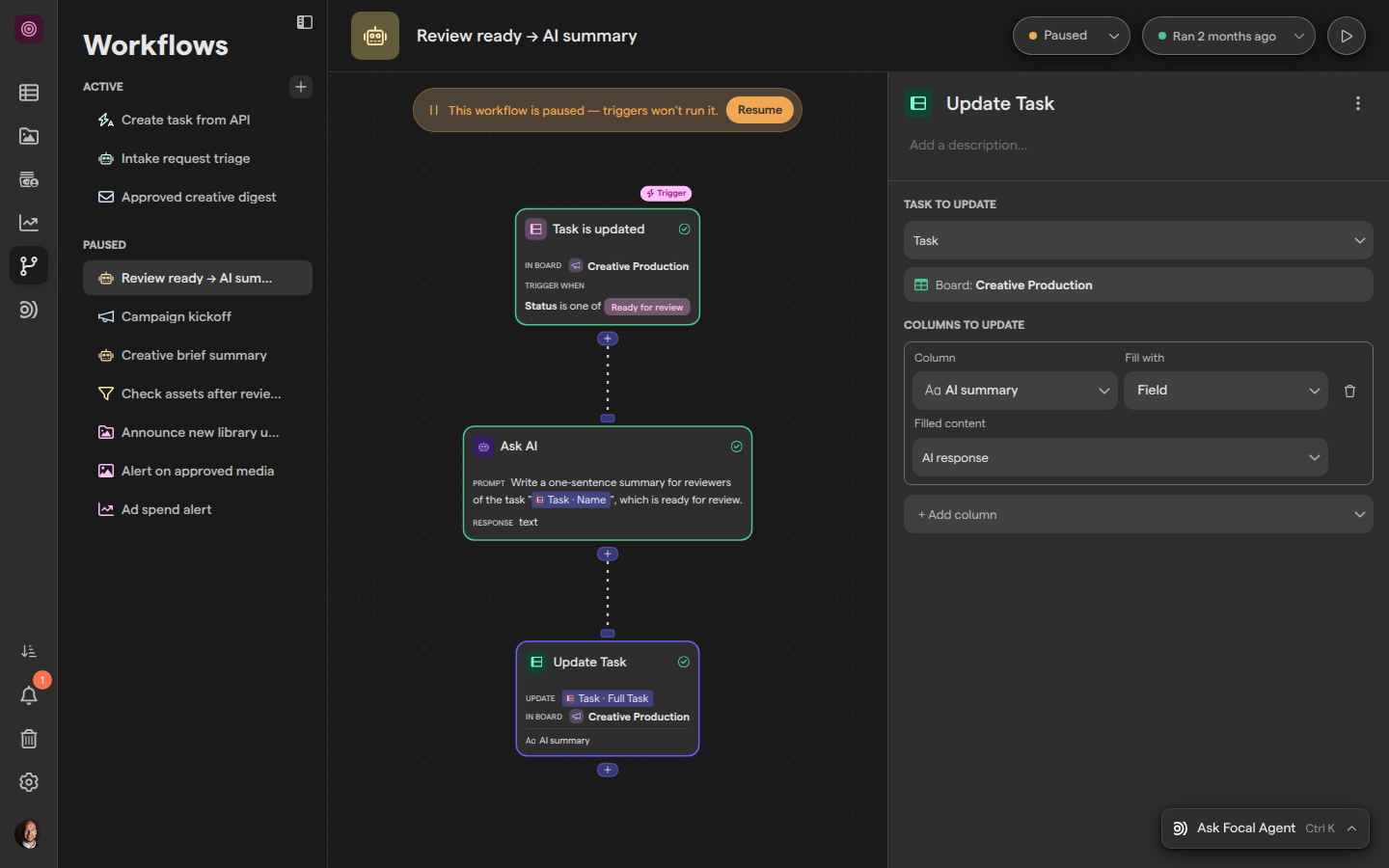The width and height of the screenshot is (1389, 868).
Task: Click the user avatar at bottom left
Action: click(x=29, y=834)
